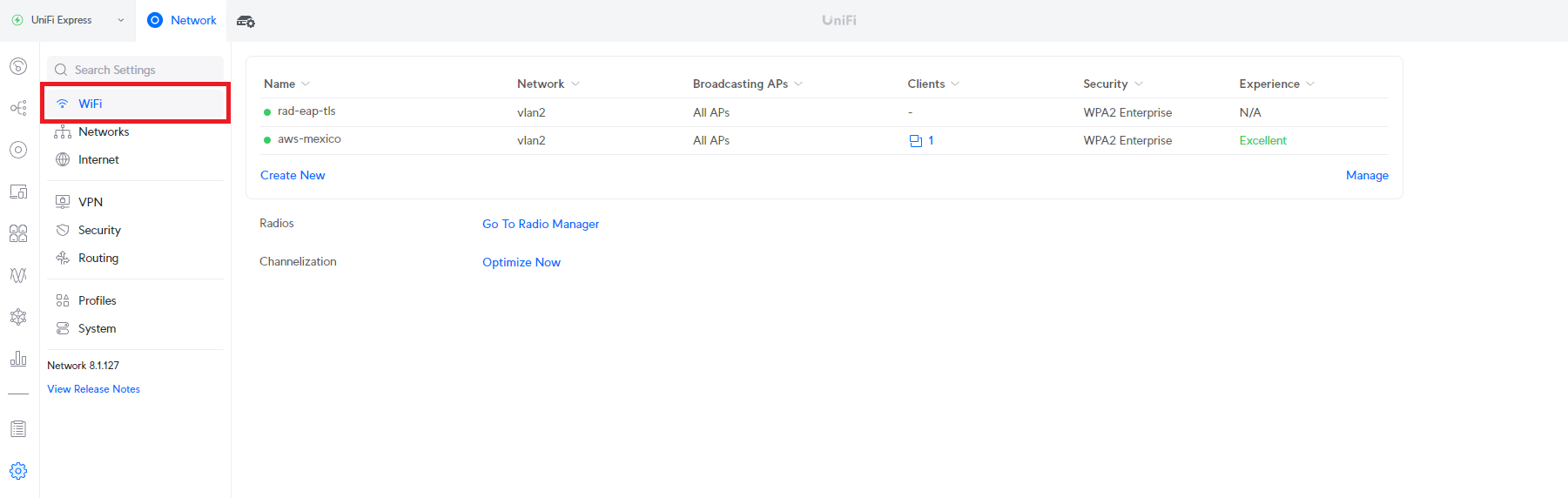Sort by Security column chevron

pyautogui.click(x=1139, y=84)
